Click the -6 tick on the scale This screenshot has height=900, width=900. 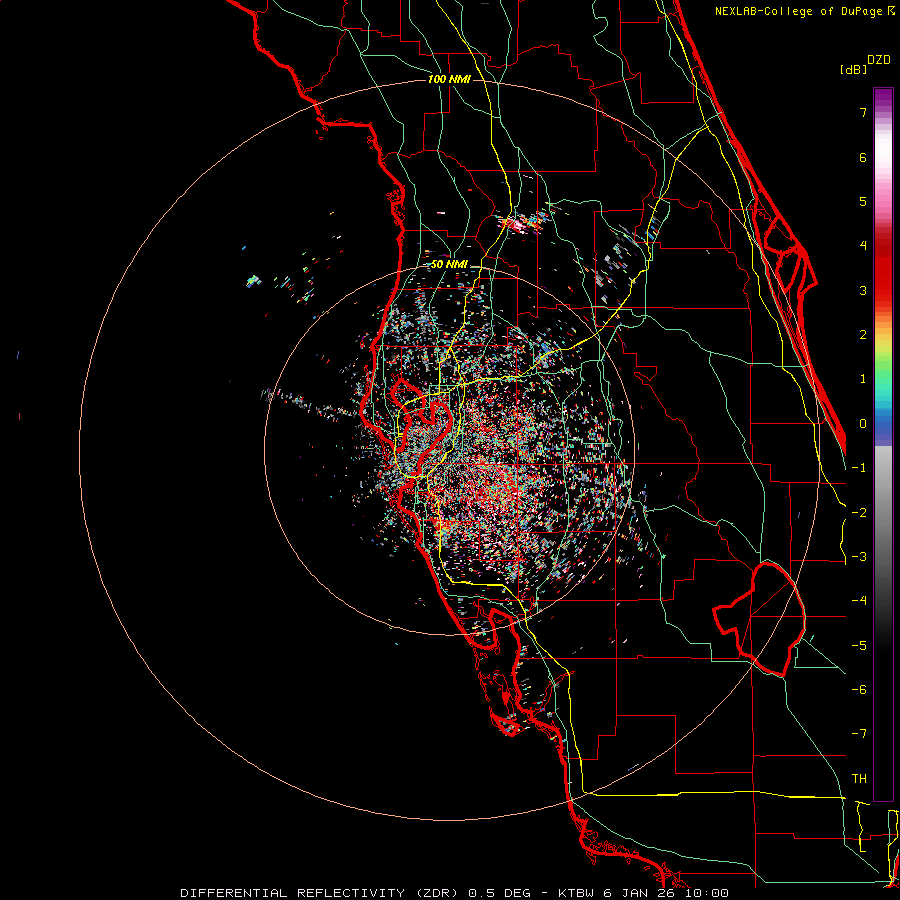pos(859,690)
